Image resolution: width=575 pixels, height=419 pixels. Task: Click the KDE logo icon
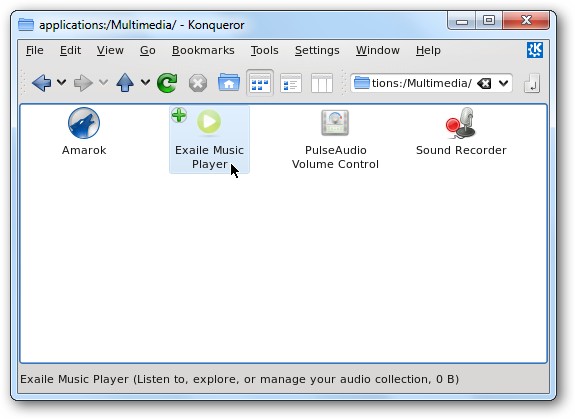coord(535,50)
